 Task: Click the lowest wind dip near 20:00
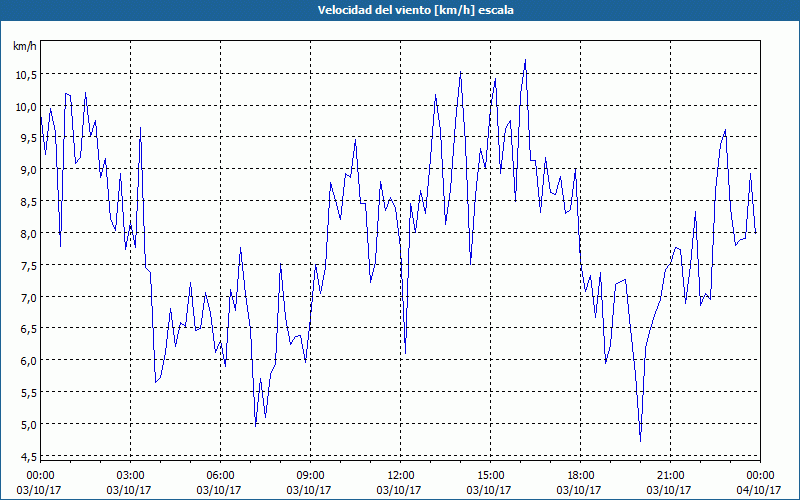click(640, 441)
